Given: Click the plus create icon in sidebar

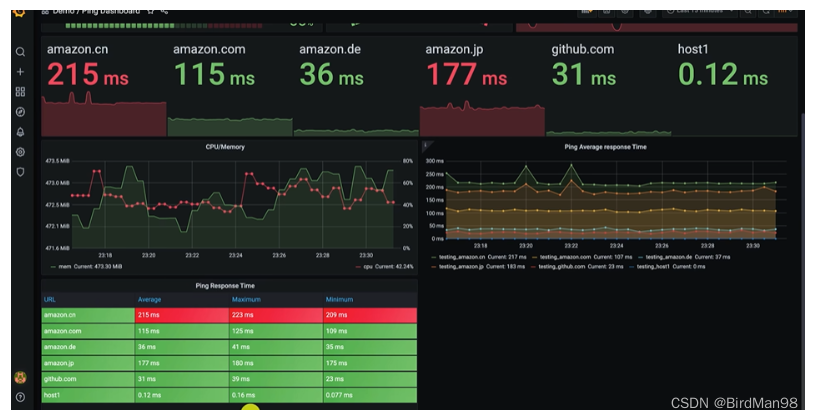Looking at the screenshot, I should 20,72.
